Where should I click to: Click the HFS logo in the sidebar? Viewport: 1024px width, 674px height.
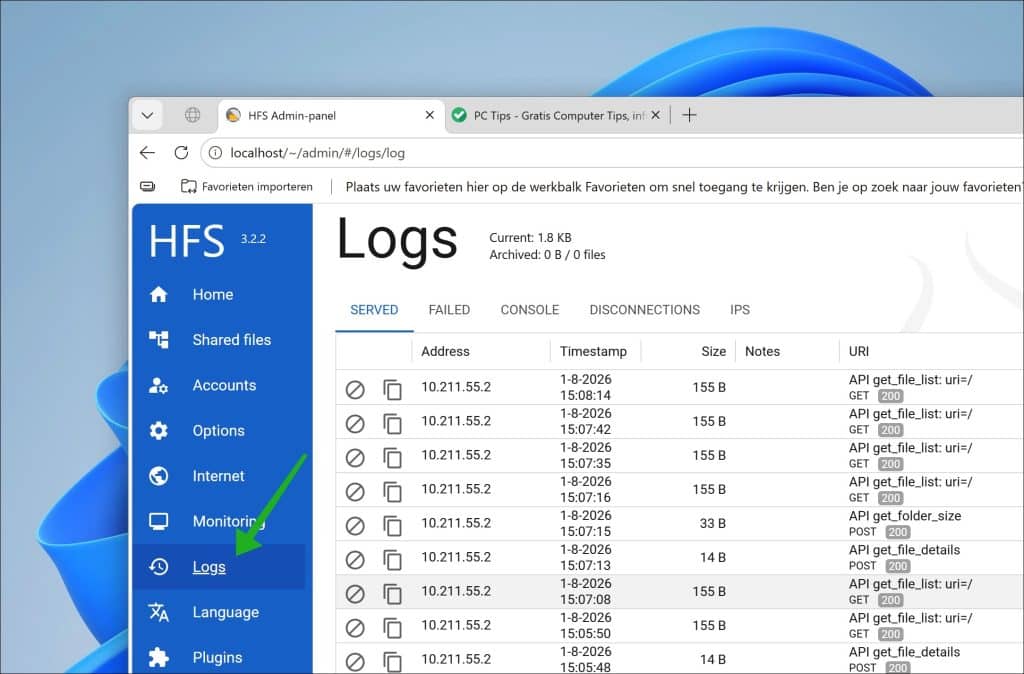pyautogui.click(x=187, y=241)
